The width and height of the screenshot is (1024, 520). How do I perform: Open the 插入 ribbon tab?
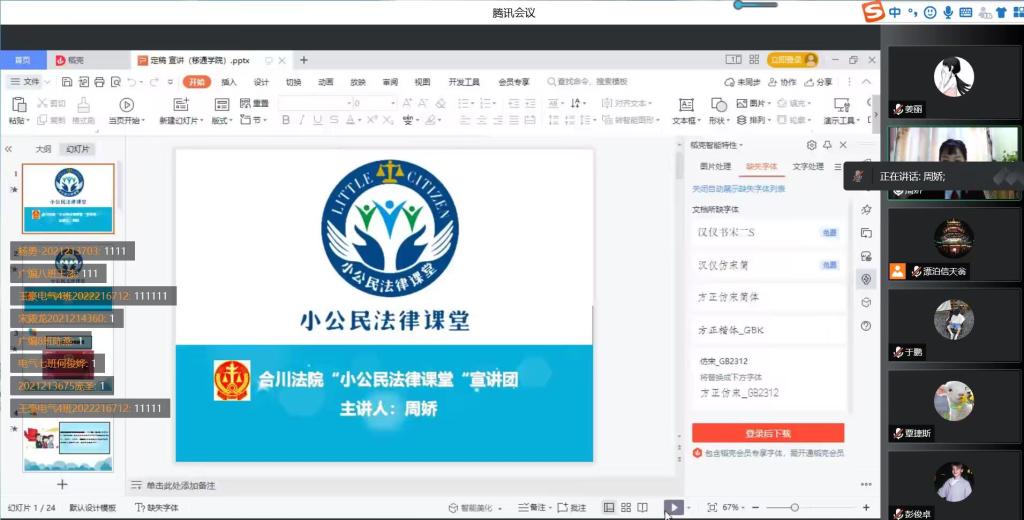click(229, 82)
